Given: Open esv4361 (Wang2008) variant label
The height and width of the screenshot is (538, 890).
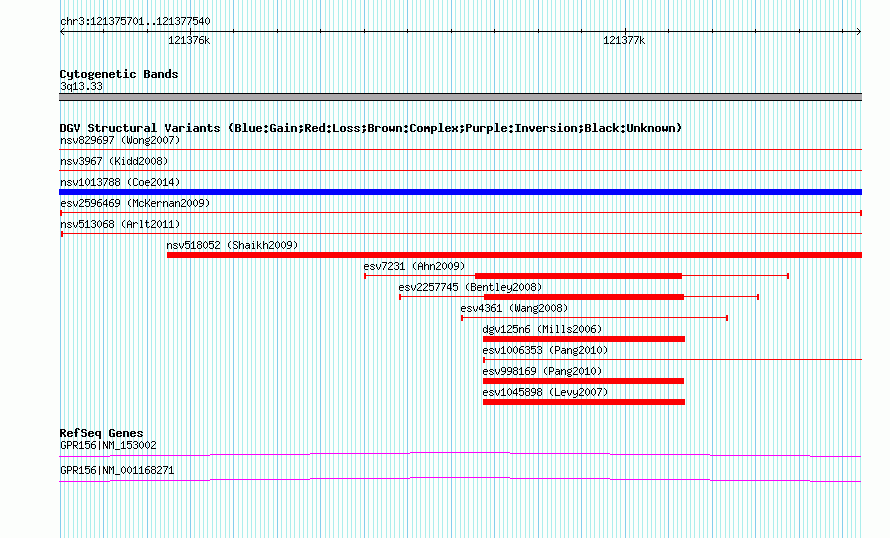Looking at the screenshot, I should coord(514,308).
